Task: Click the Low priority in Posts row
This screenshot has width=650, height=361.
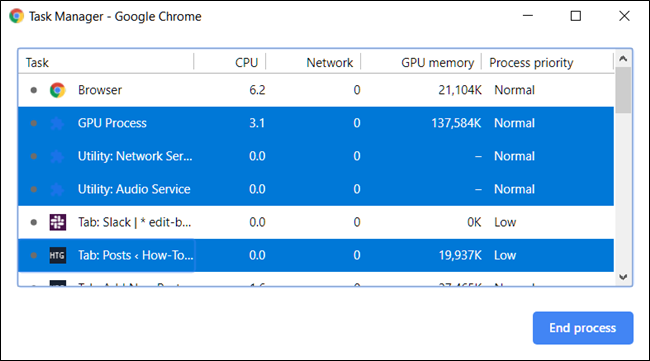Action: 505,255
